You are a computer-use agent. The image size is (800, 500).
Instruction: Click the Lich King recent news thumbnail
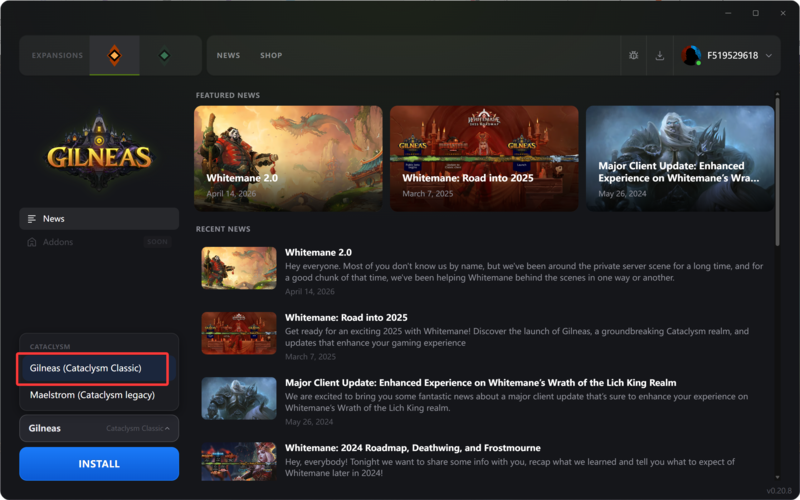click(239, 398)
